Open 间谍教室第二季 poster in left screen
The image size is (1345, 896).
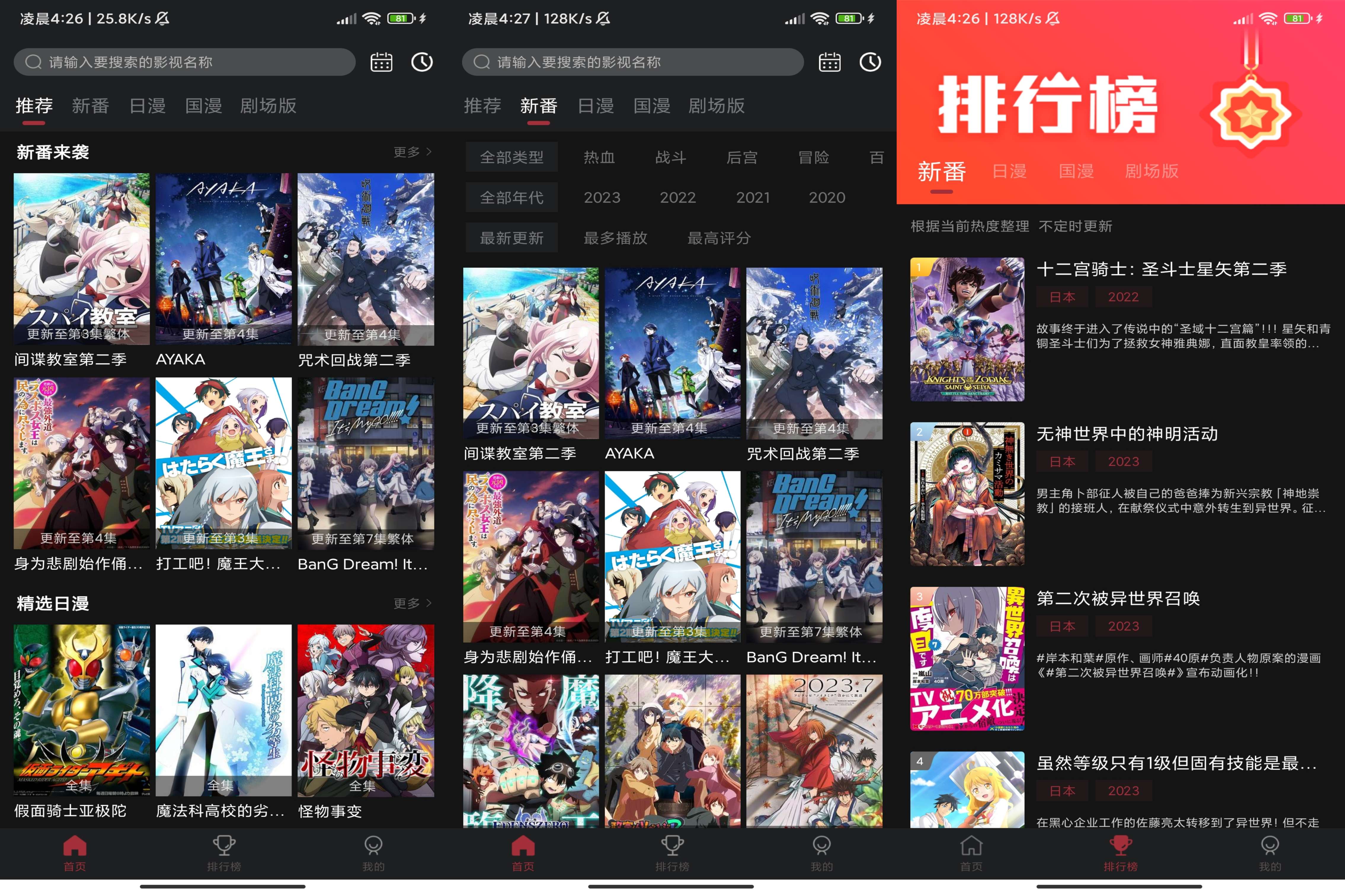82,259
